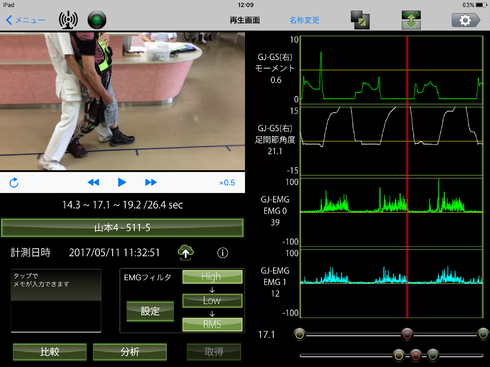Tap the walking patient video frame
The image size is (490, 367).
(x=122, y=101)
